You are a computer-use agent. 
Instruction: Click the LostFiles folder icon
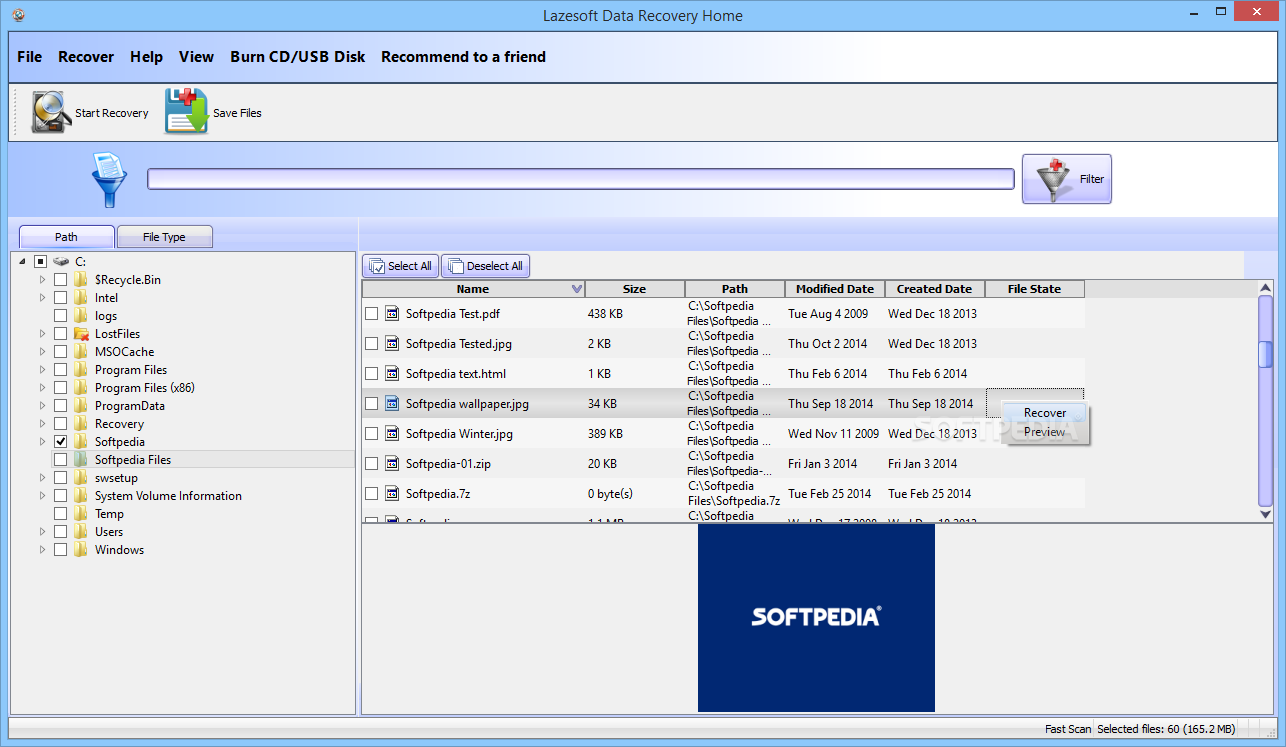point(81,333)
